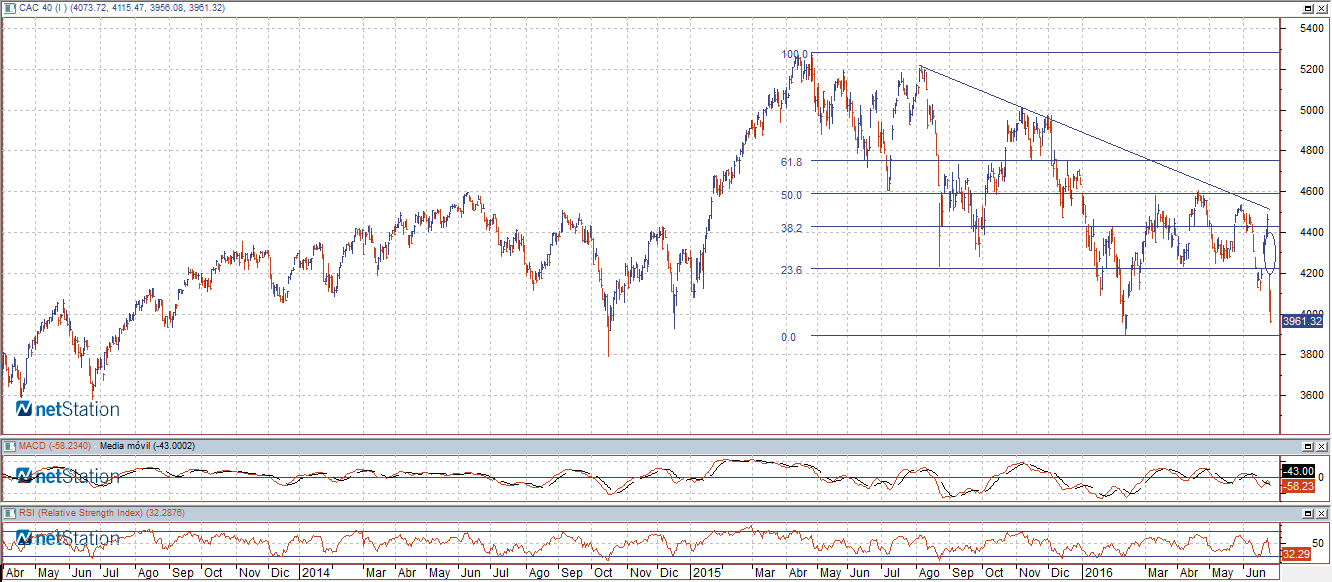The width and height of the screenshot is (1332, 582).
Task: Click the 0 level label on MACD axis
Action: (1321, 478)
